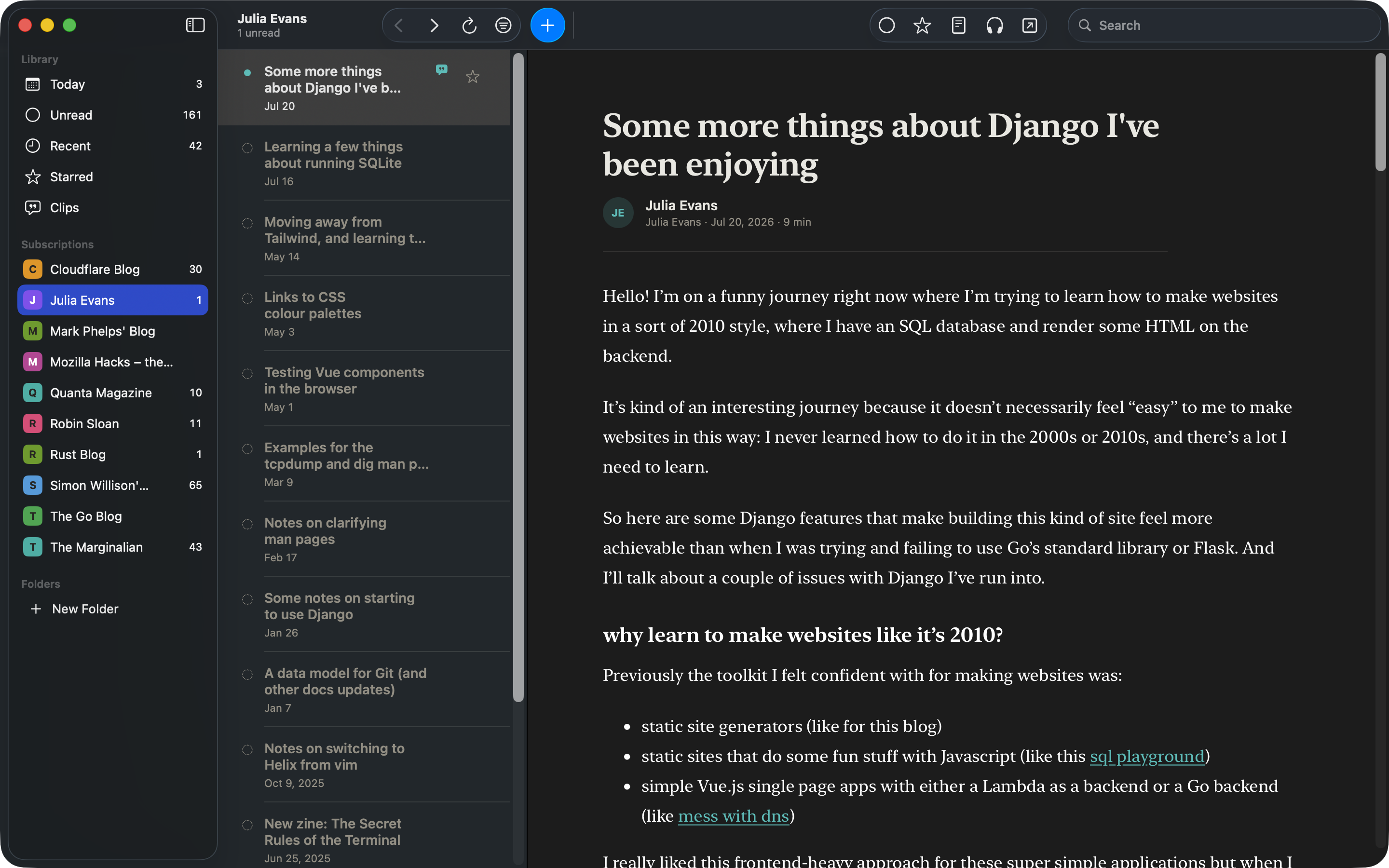This screenshot has height=868, width=1389.
Task: Click the Simon Willison S icon
Action: tap(33, 486)
